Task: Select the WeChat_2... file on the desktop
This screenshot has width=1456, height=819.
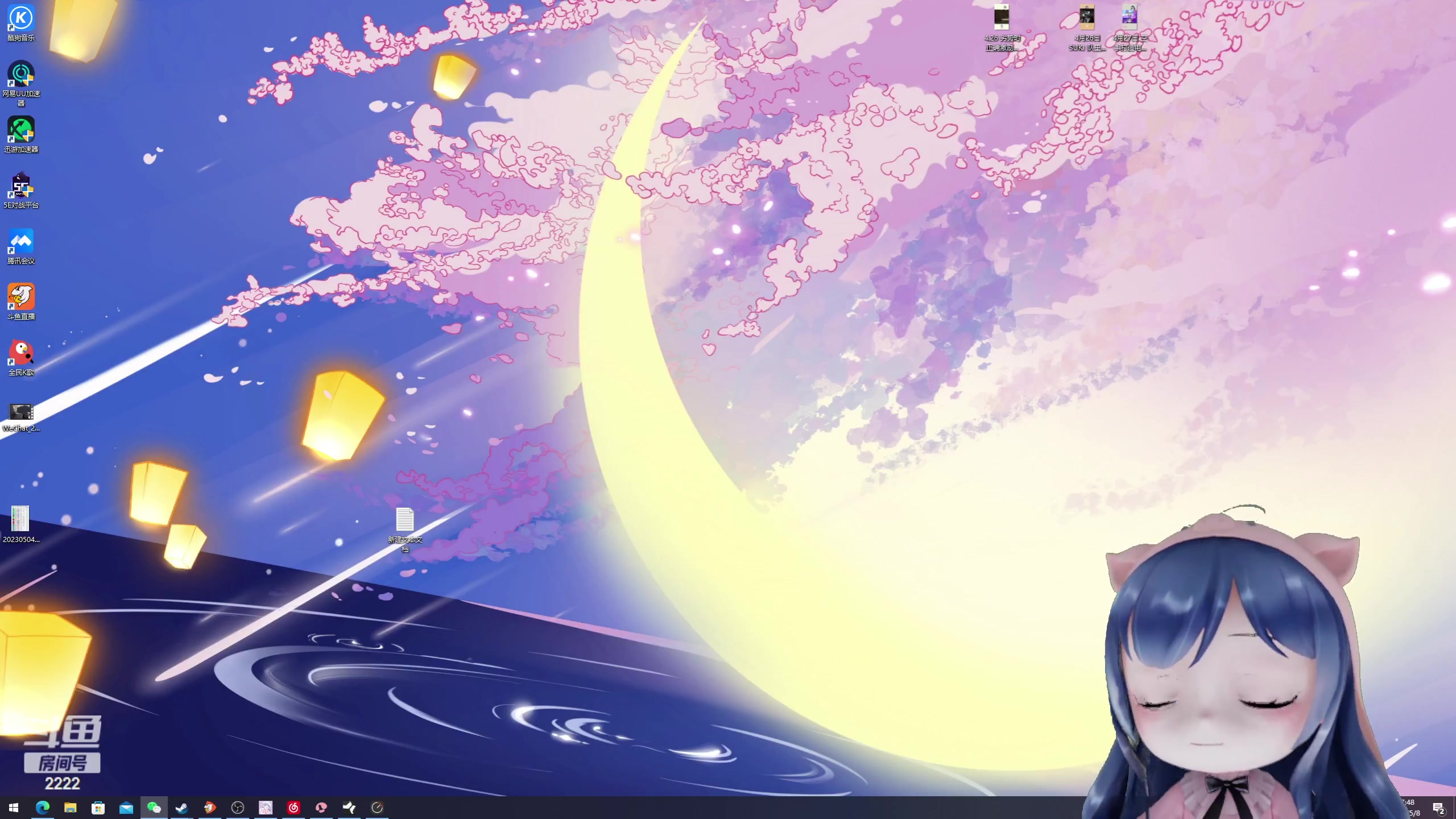Action: pos(21,412)
